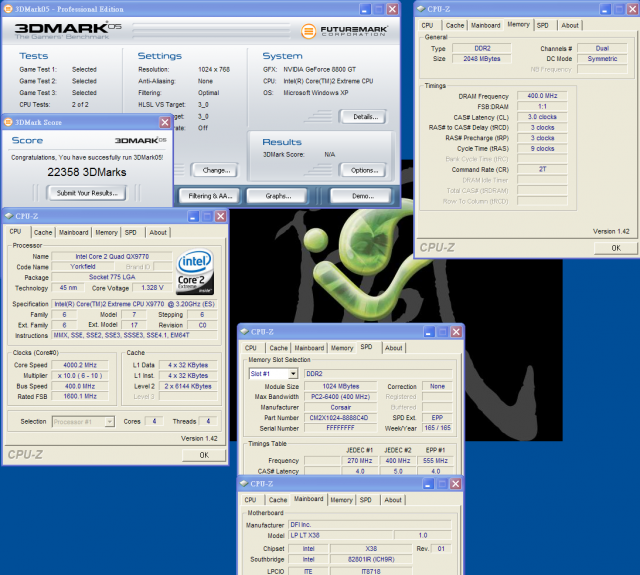The image size is (640, 575).
Task: Switch to Memory tab in SPD window
Action: 342,348
